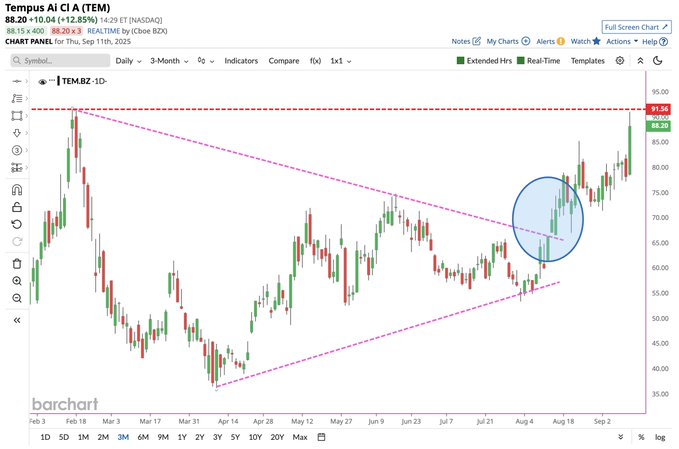Select the numbered circle annotation tool

17,150
